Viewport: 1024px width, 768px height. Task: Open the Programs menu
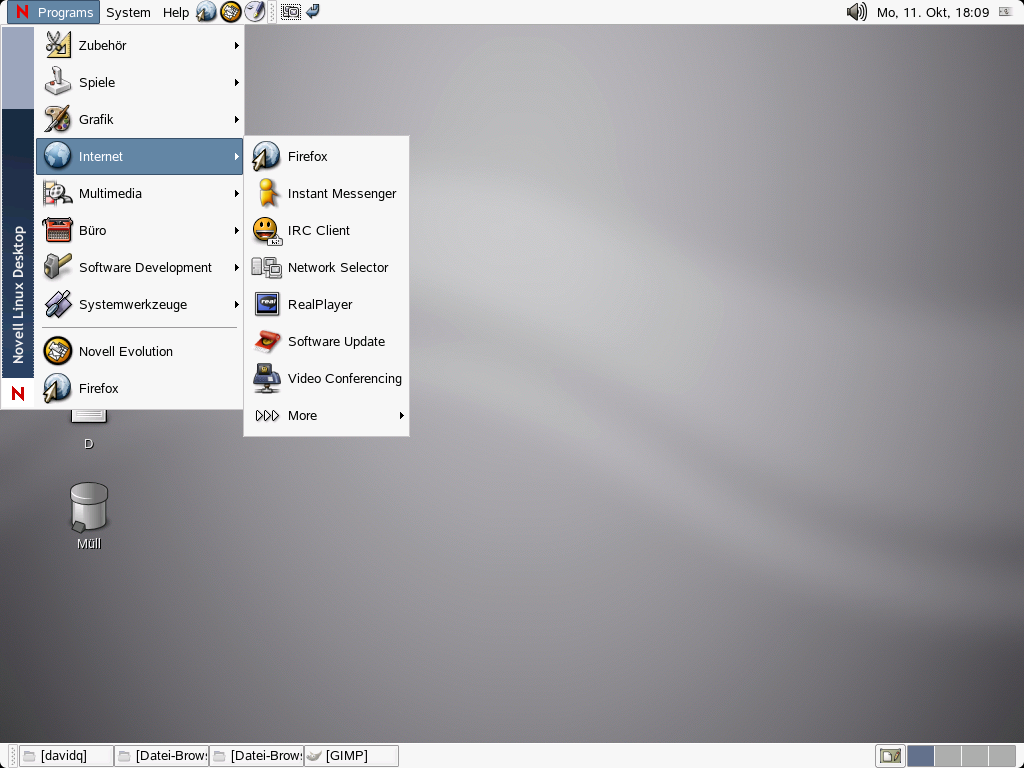(x=54, y=12)
